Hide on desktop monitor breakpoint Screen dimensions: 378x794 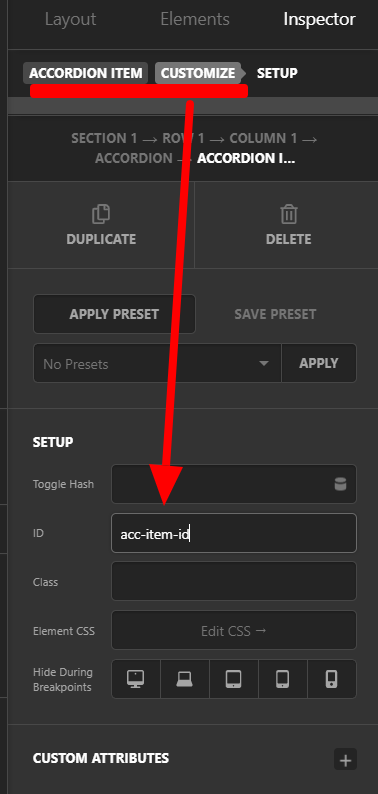(135, 679)
